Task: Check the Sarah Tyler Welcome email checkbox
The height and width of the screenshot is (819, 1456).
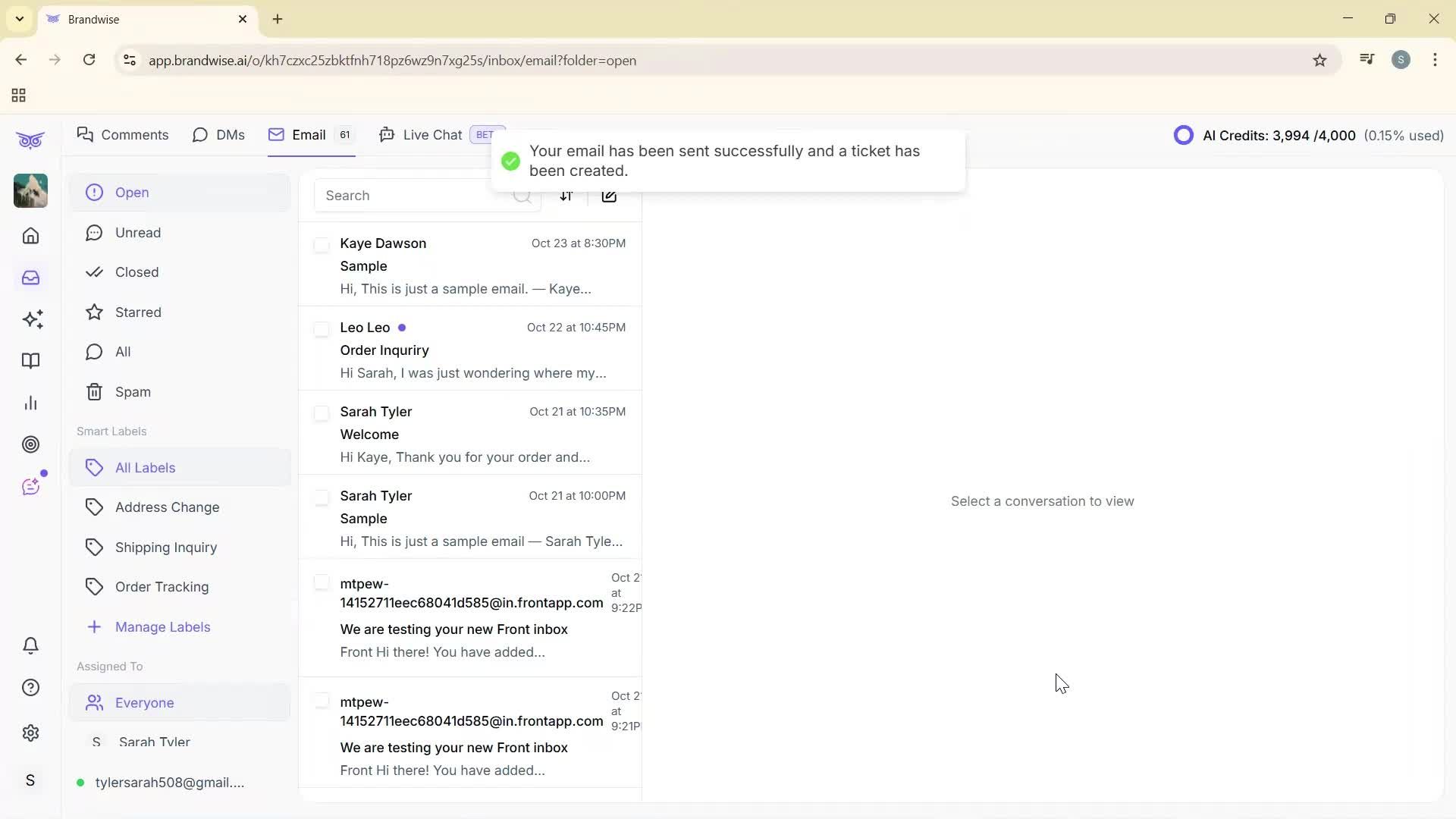Action: pos(322,413)
